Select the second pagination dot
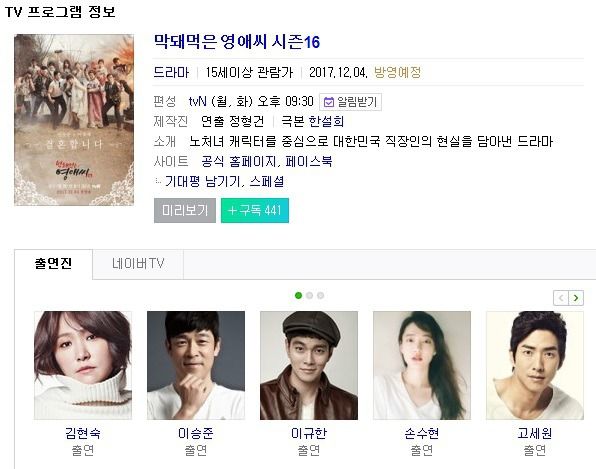The image size is (596, 469). [x=309, y=295]
